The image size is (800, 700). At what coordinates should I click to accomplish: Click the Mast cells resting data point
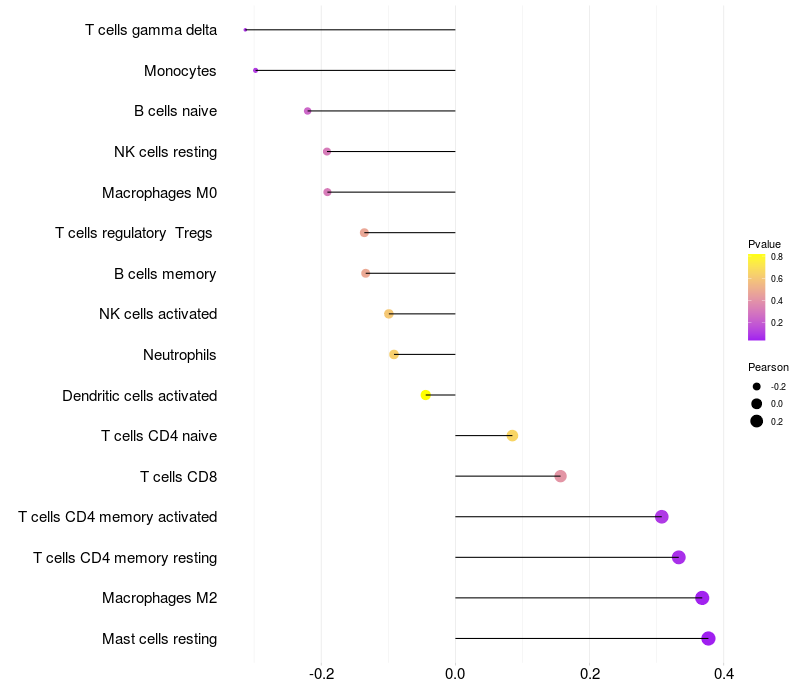[708, 639]
